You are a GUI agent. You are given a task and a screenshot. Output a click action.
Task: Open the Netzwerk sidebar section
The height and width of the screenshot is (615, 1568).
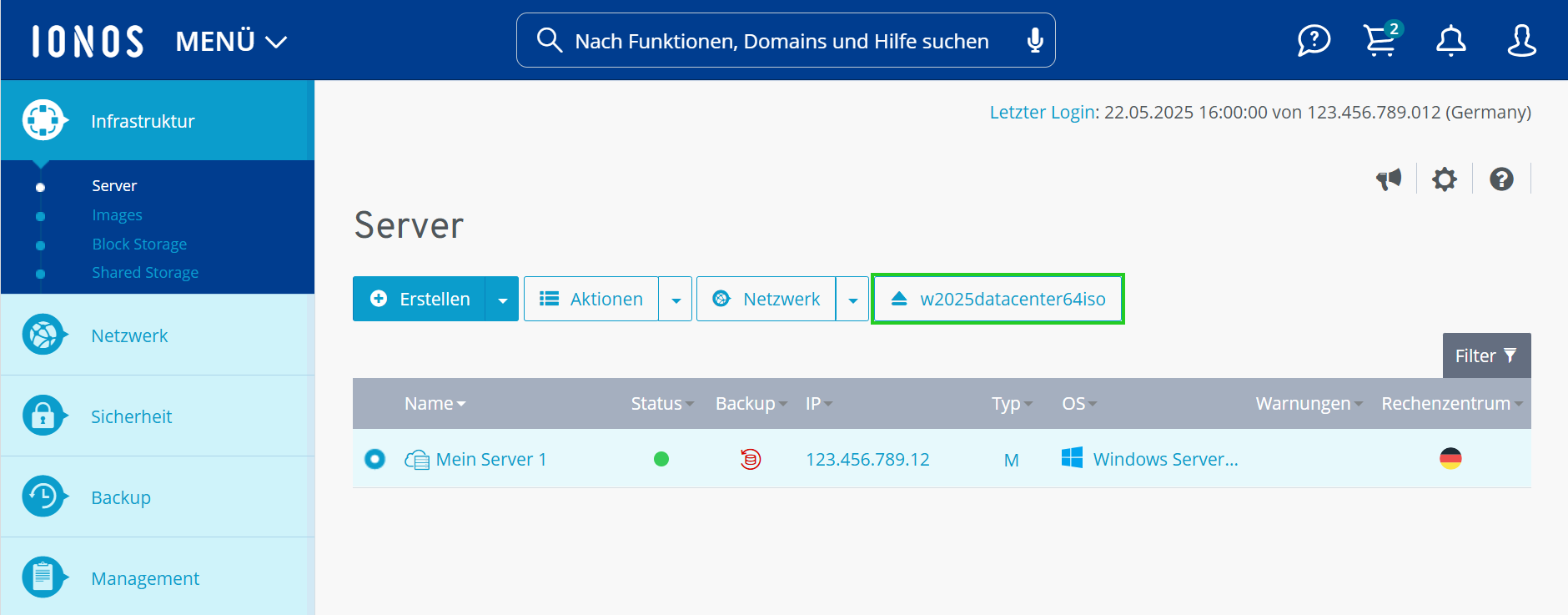158,335
